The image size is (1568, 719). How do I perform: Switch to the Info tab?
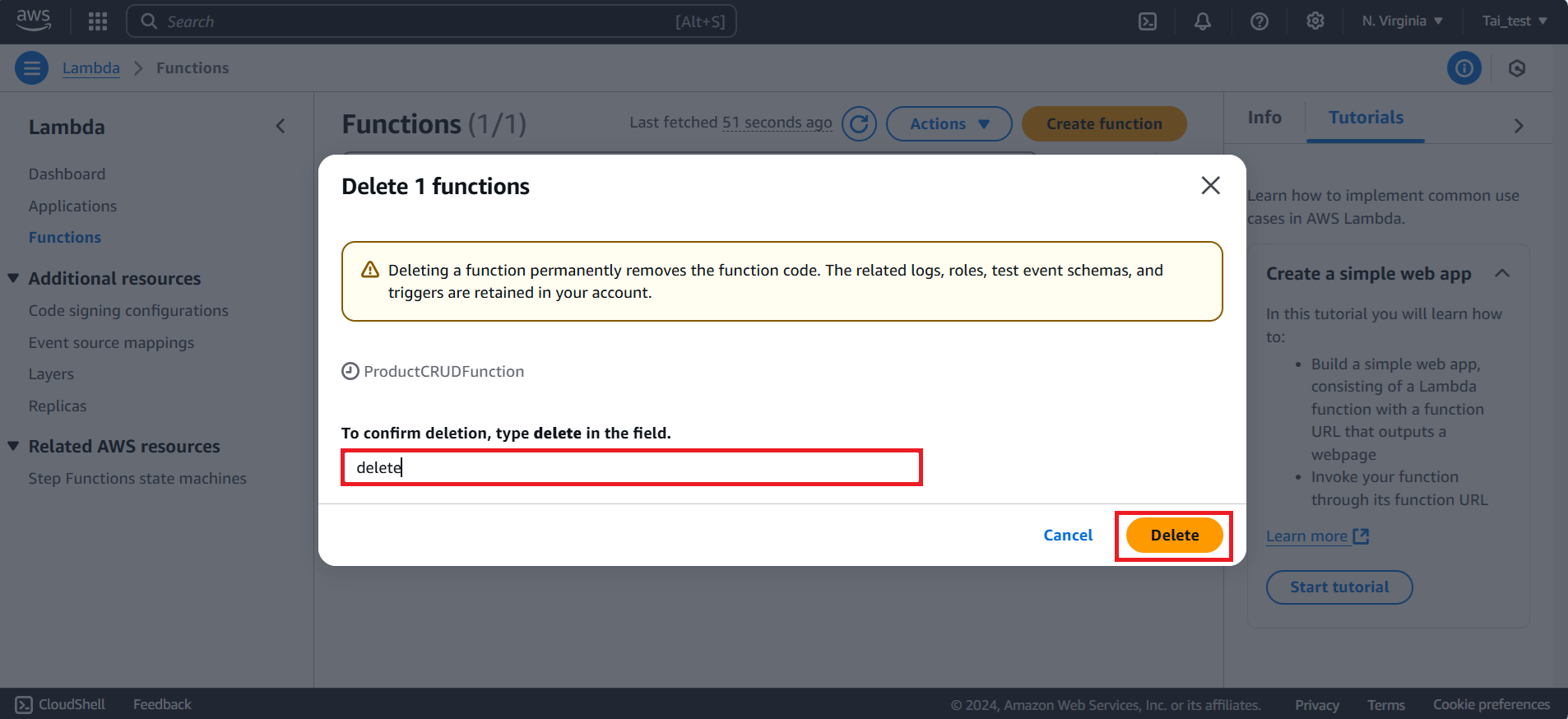point(1264,118)
